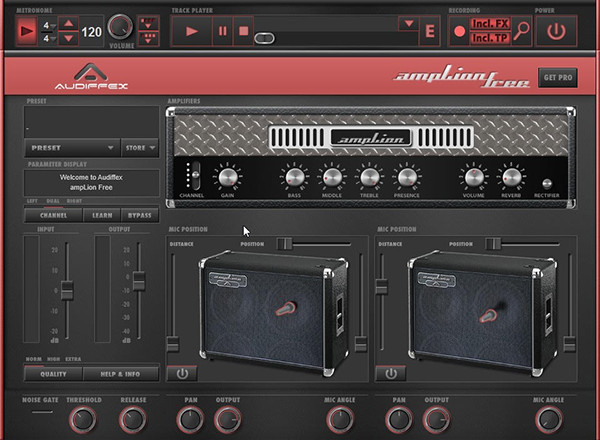Click the left cabinet microphone
The image size is (600, 440).
286,308
